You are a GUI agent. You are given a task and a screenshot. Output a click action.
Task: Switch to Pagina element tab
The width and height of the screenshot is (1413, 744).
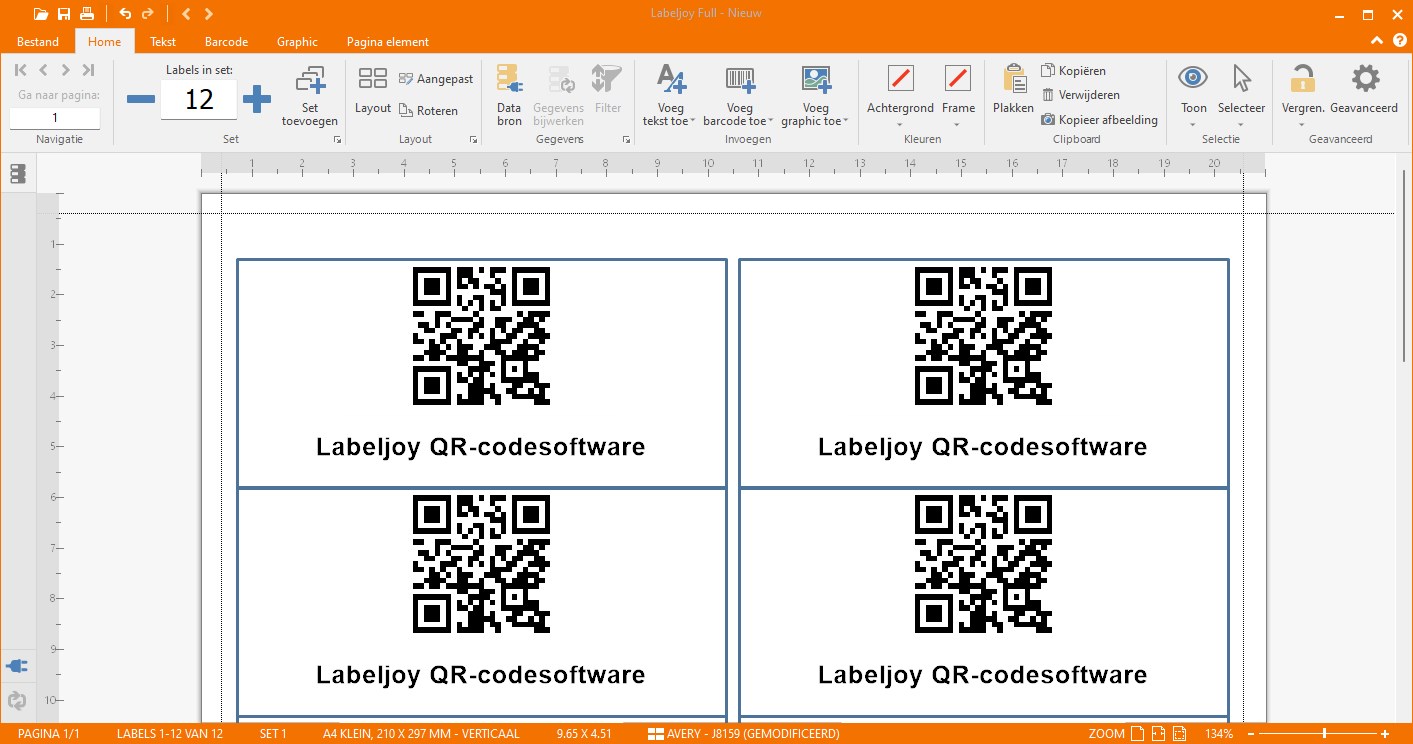pyautogui.click(x=388, y=42)
